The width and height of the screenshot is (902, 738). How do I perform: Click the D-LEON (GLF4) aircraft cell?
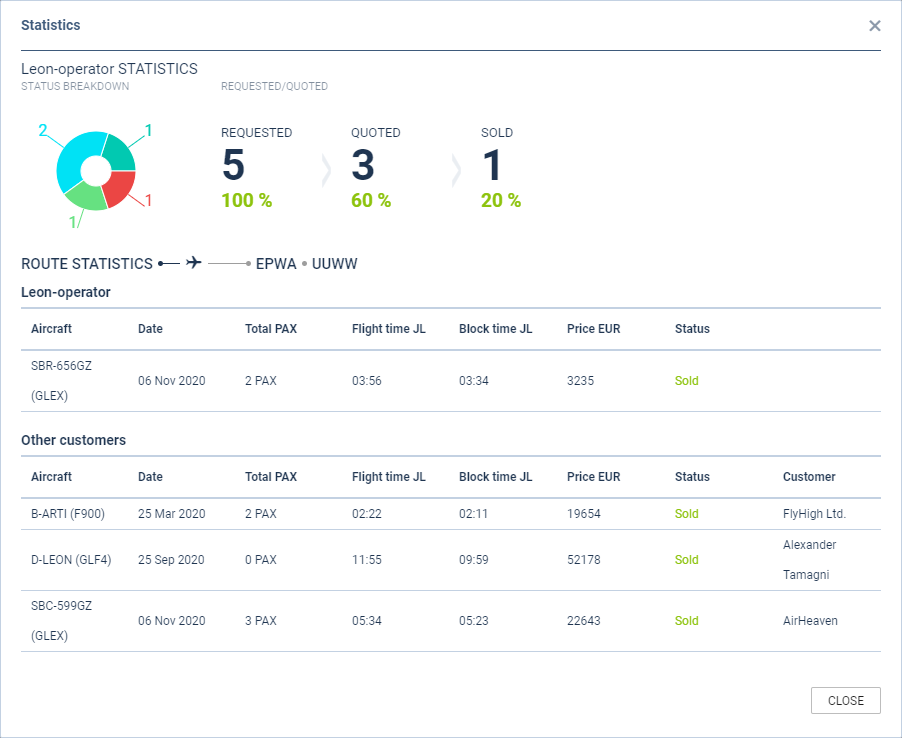point(71,560)
